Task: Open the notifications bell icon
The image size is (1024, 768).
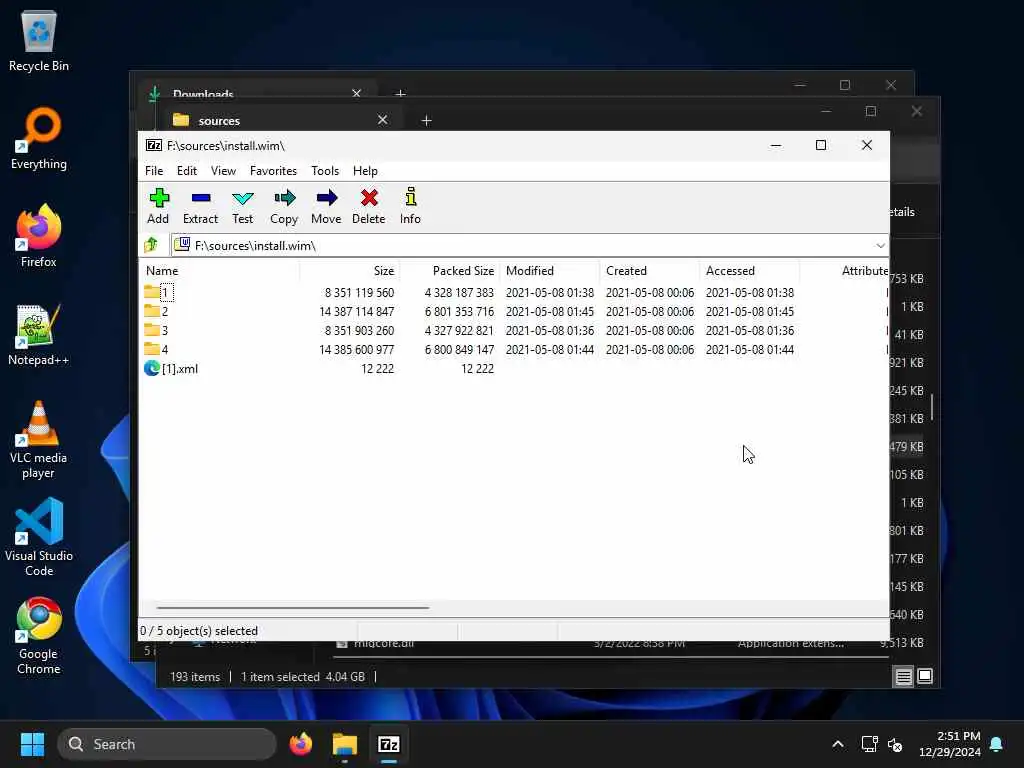Action: [x=997, y=744]
